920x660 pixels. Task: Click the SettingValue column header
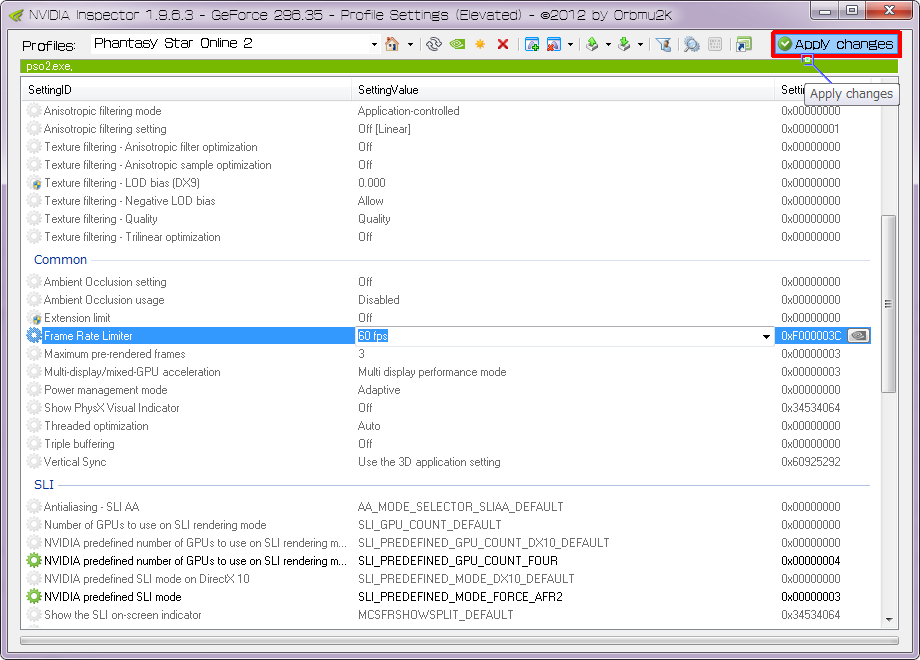(563, 90)
